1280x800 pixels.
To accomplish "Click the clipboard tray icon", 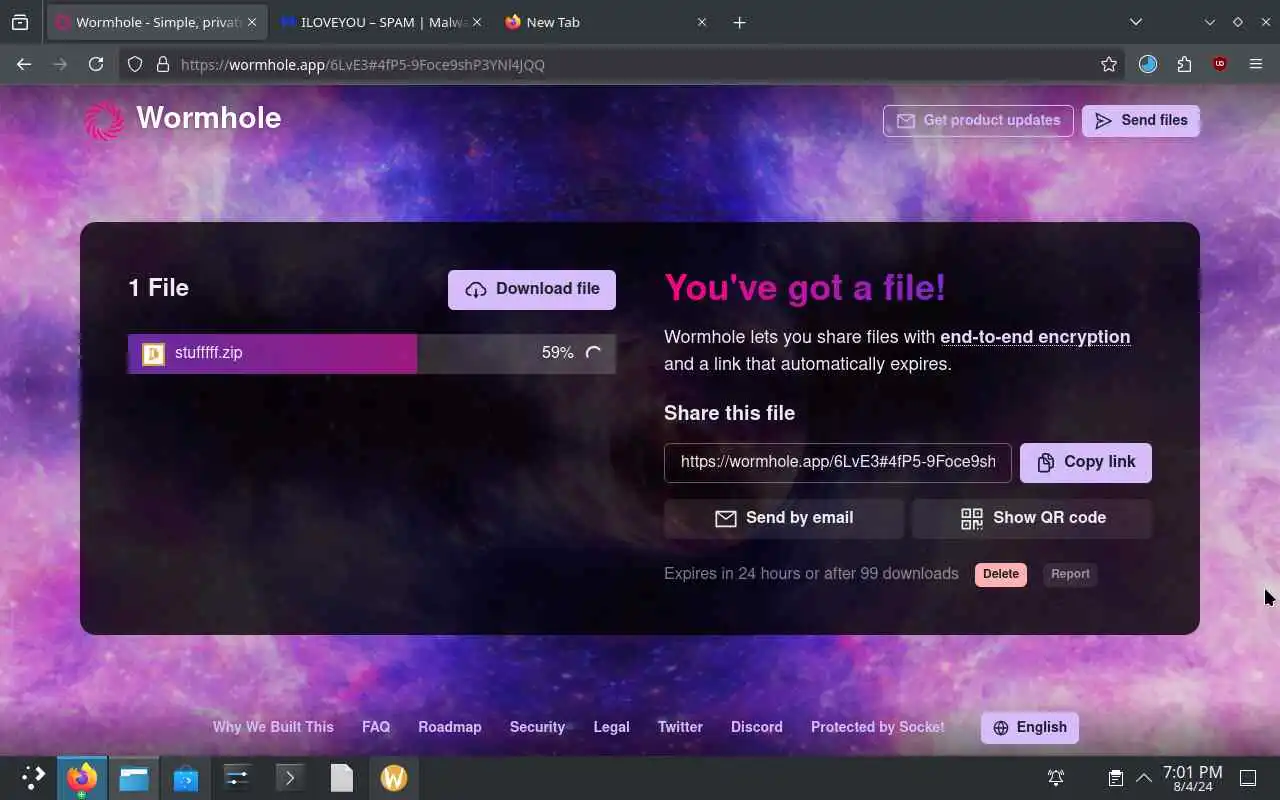I will 1116,778.
